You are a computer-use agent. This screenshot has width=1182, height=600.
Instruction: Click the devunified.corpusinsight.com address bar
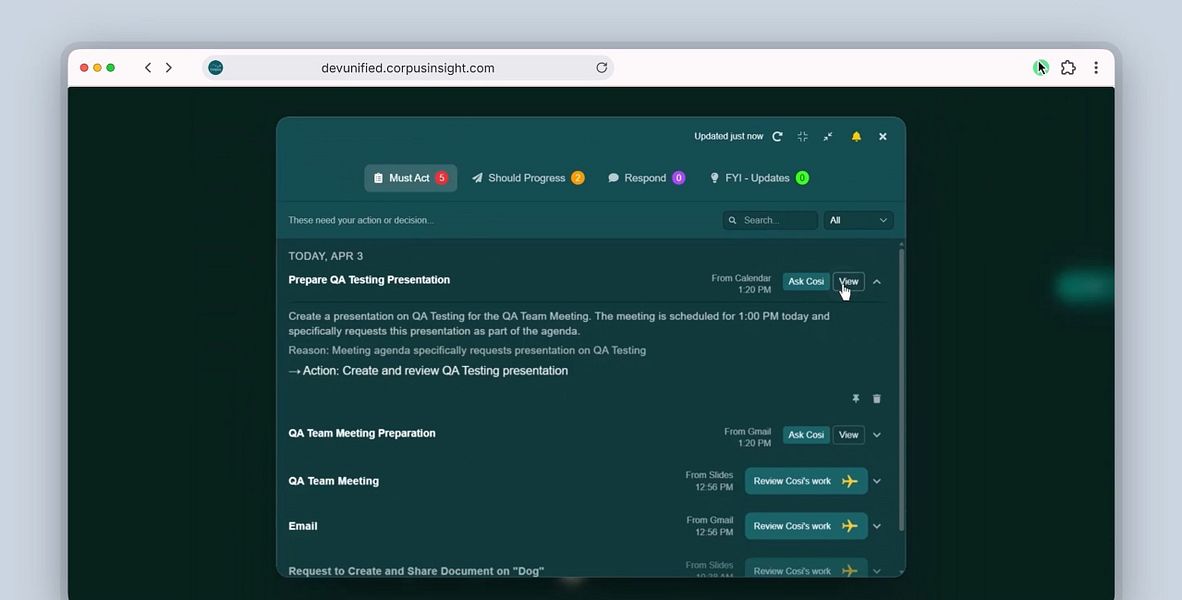pyautogui.click(x=408, y=68)
